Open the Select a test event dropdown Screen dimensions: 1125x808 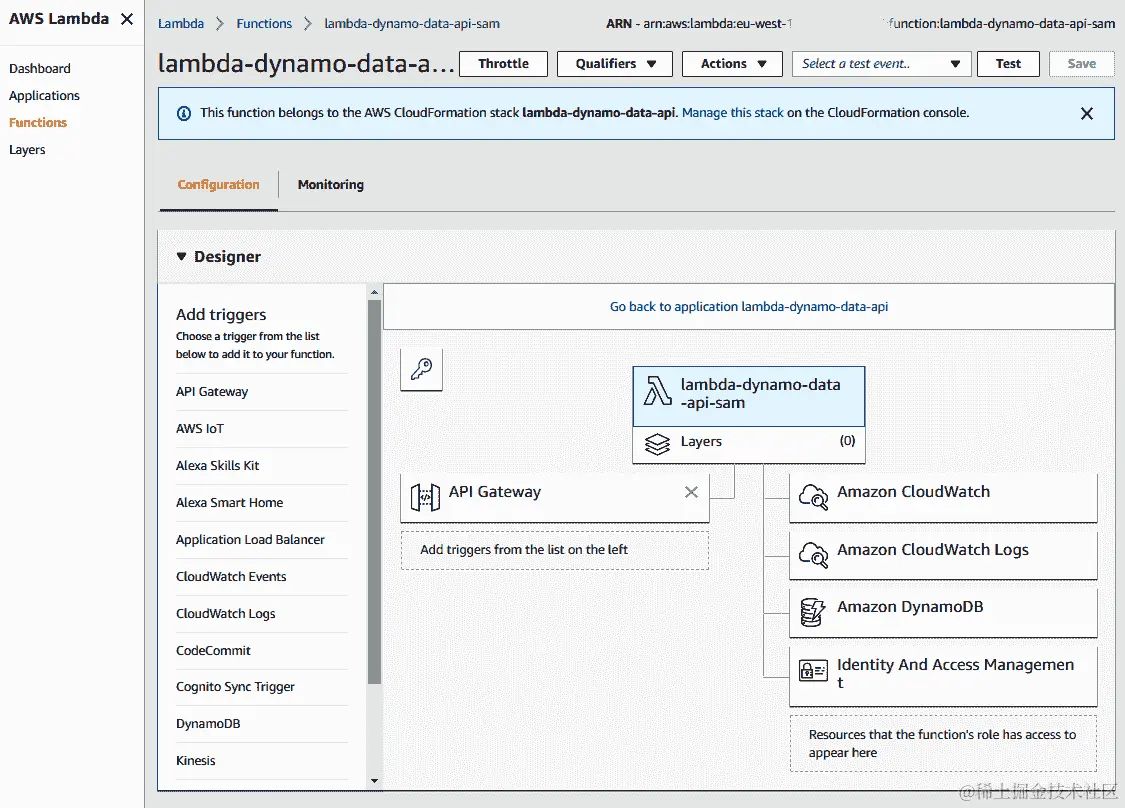coord(881,64)
